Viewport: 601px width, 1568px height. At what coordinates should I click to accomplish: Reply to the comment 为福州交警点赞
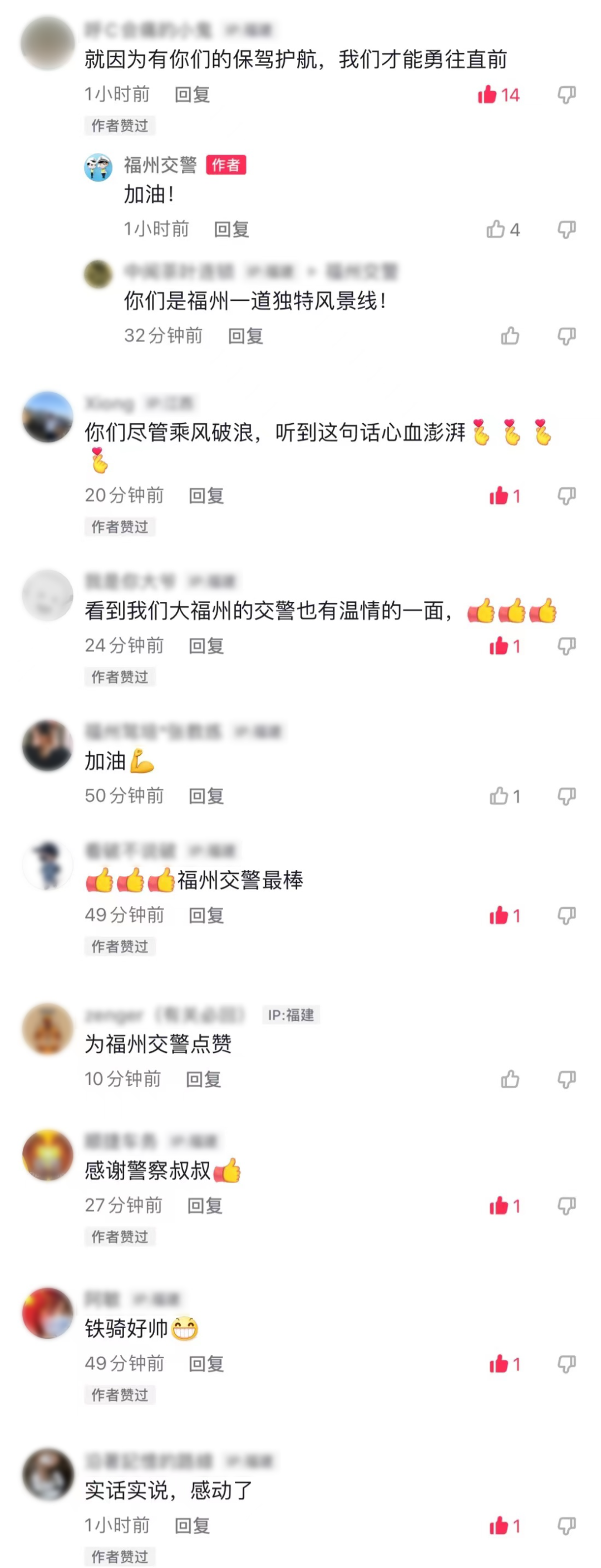click(203, 1079)
